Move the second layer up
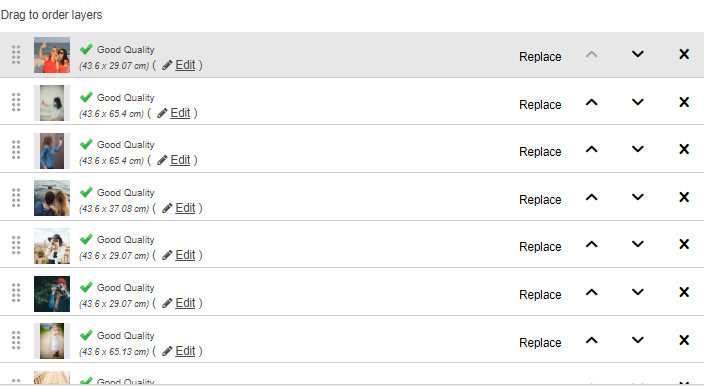Screen dimensions: 704x386 [592, 102]
